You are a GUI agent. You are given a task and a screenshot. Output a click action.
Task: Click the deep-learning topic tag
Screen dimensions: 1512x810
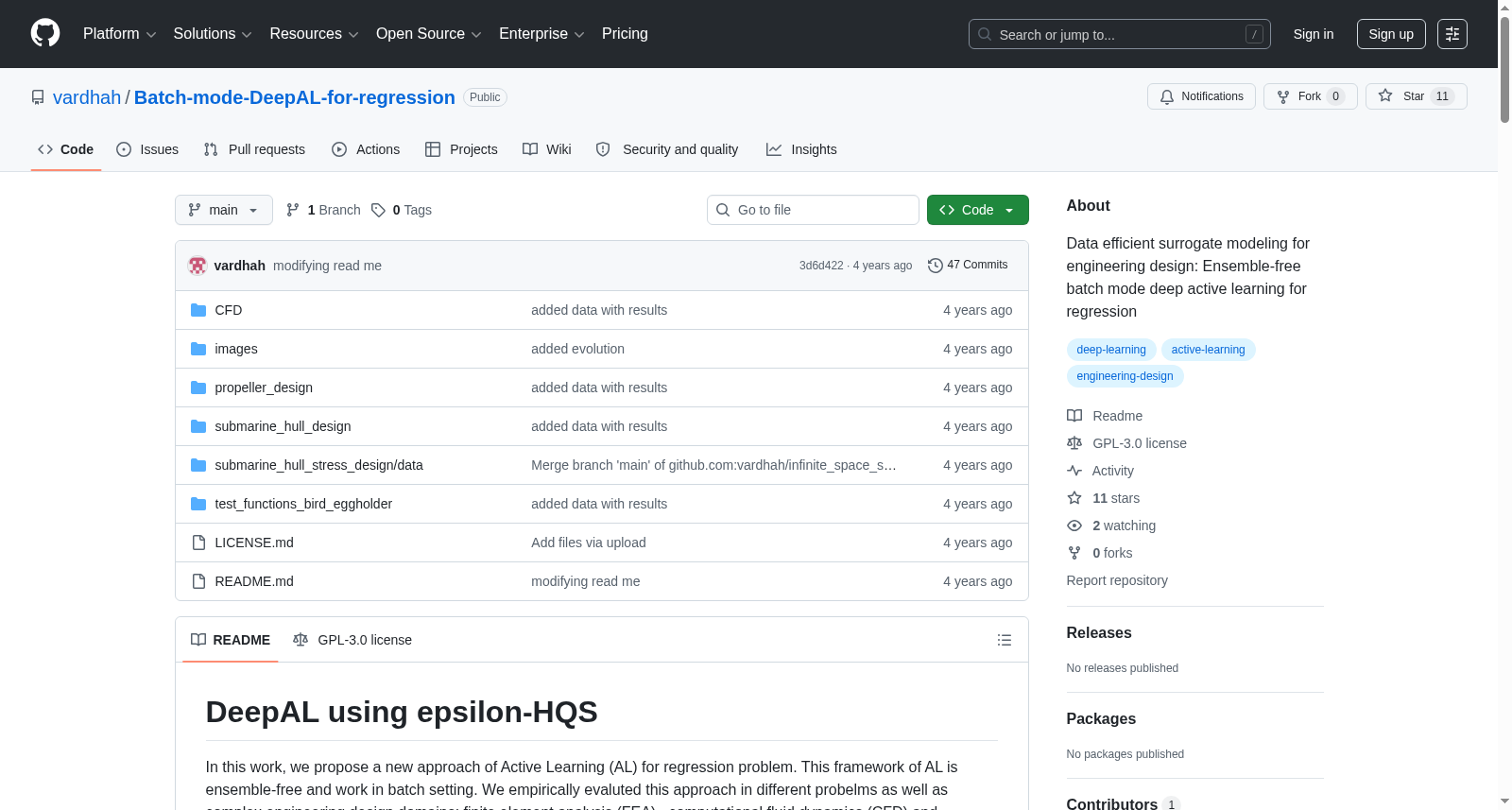1111,350
